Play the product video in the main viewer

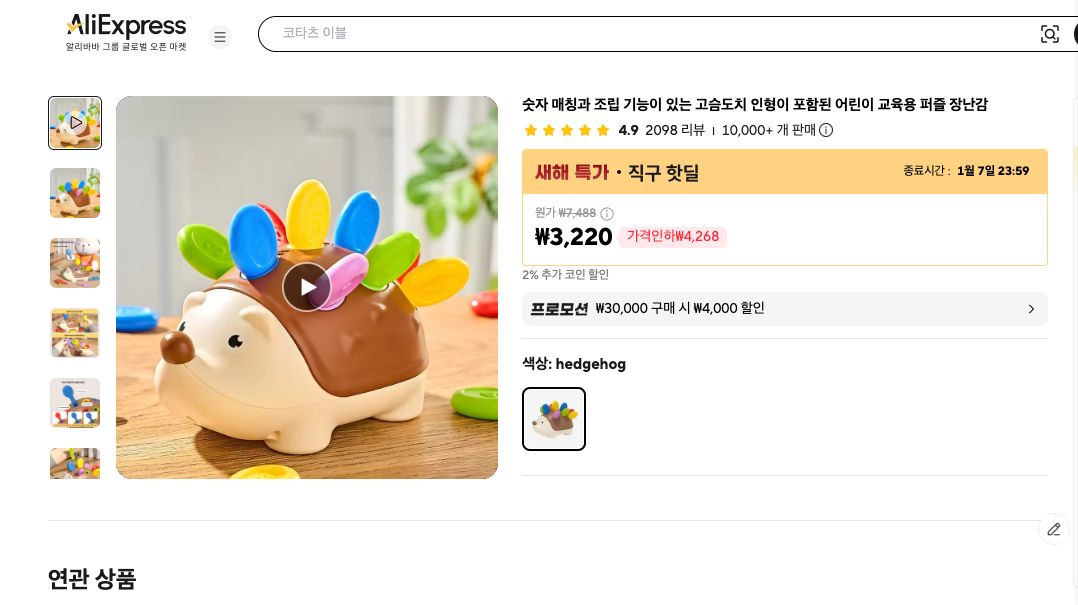pos(307,287)
